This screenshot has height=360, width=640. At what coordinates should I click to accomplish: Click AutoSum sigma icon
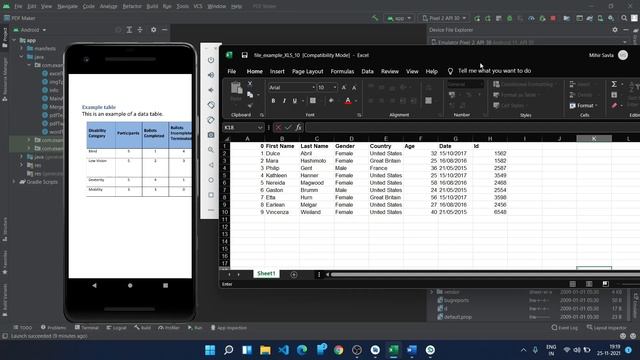(x=614, y=84)
